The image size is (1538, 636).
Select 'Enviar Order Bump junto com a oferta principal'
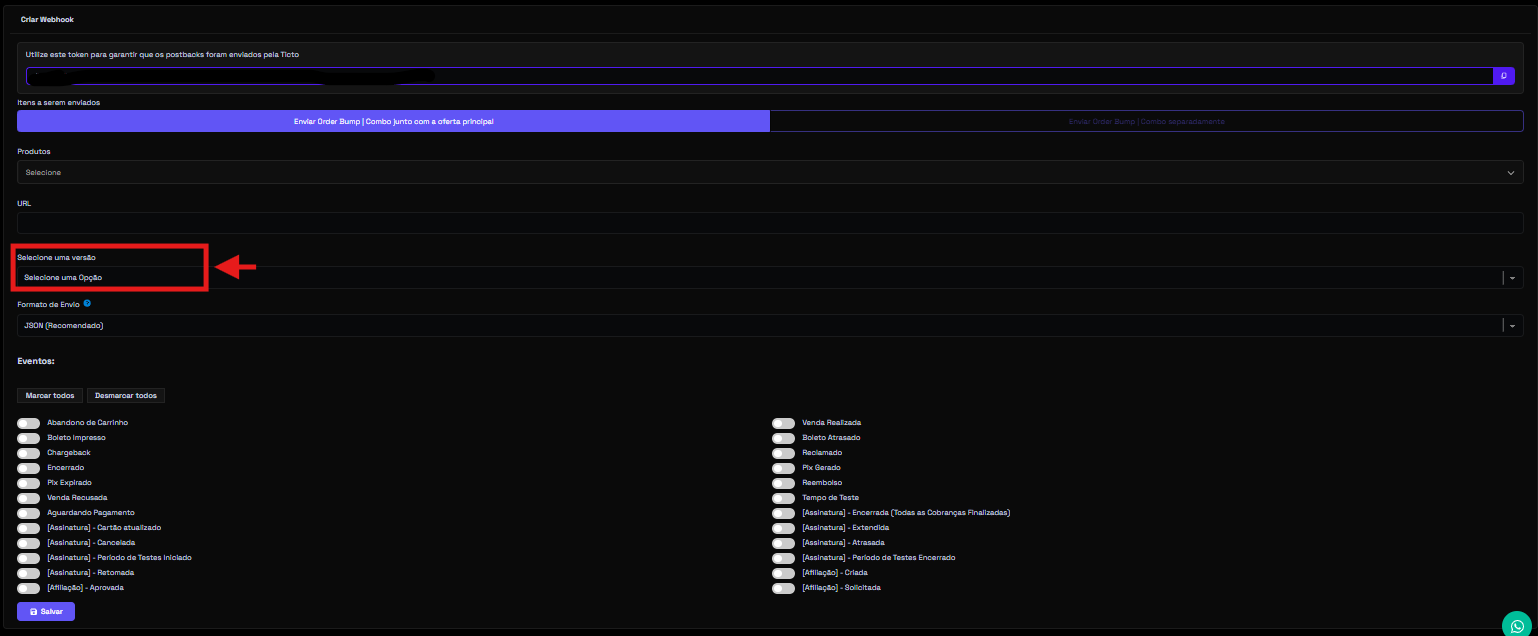(x=393, y=121)
